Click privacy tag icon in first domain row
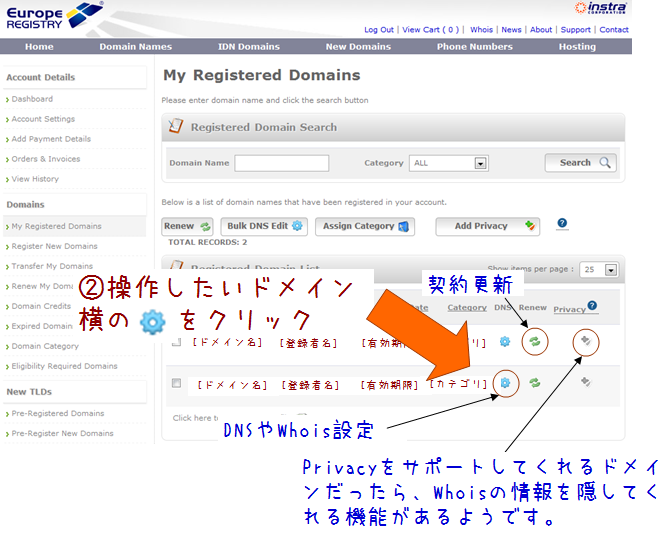666x533 pixels. click(x=586, y=341)
